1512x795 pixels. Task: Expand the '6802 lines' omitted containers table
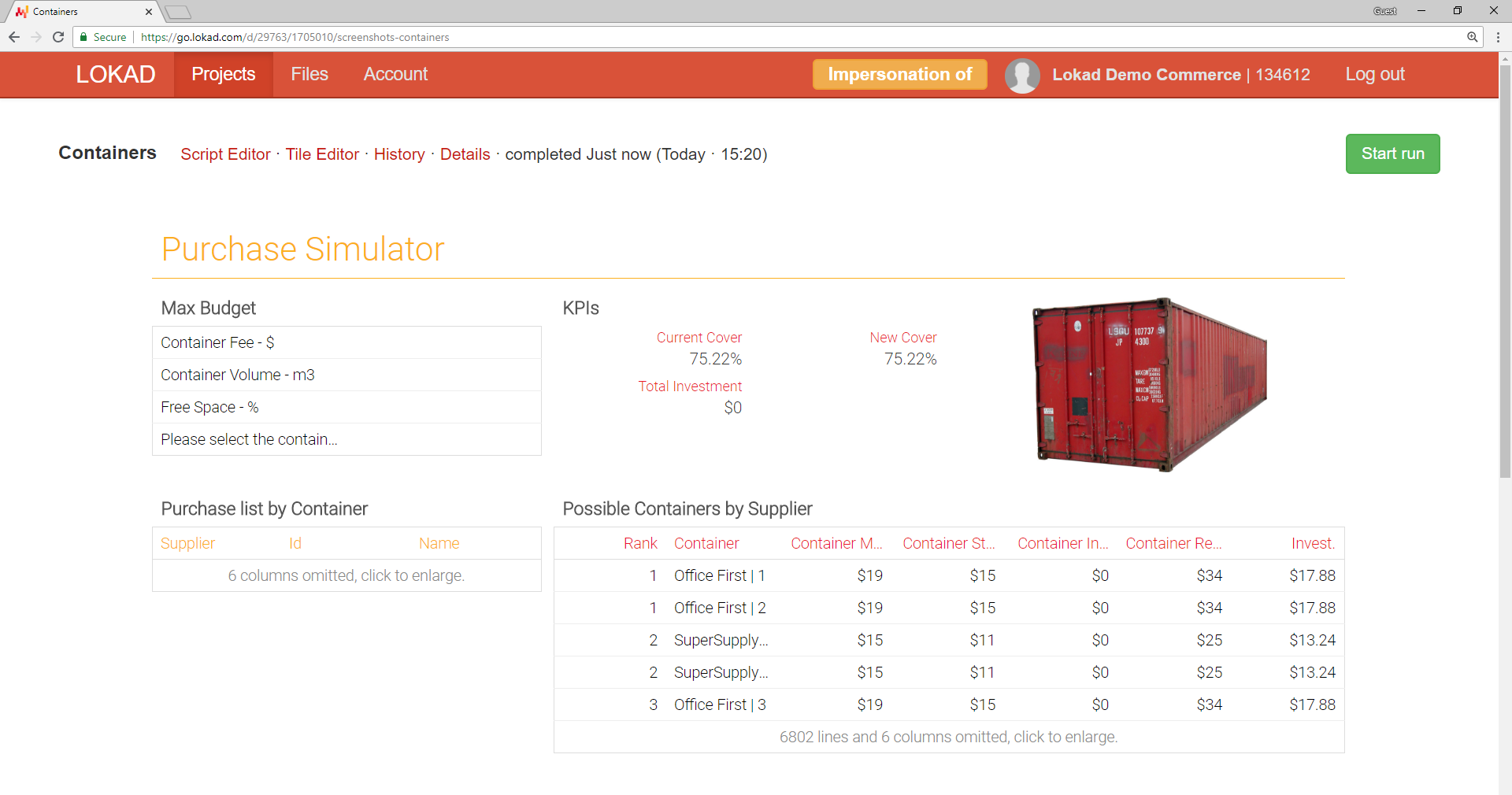pyautogui.click(x=948, y=737)
